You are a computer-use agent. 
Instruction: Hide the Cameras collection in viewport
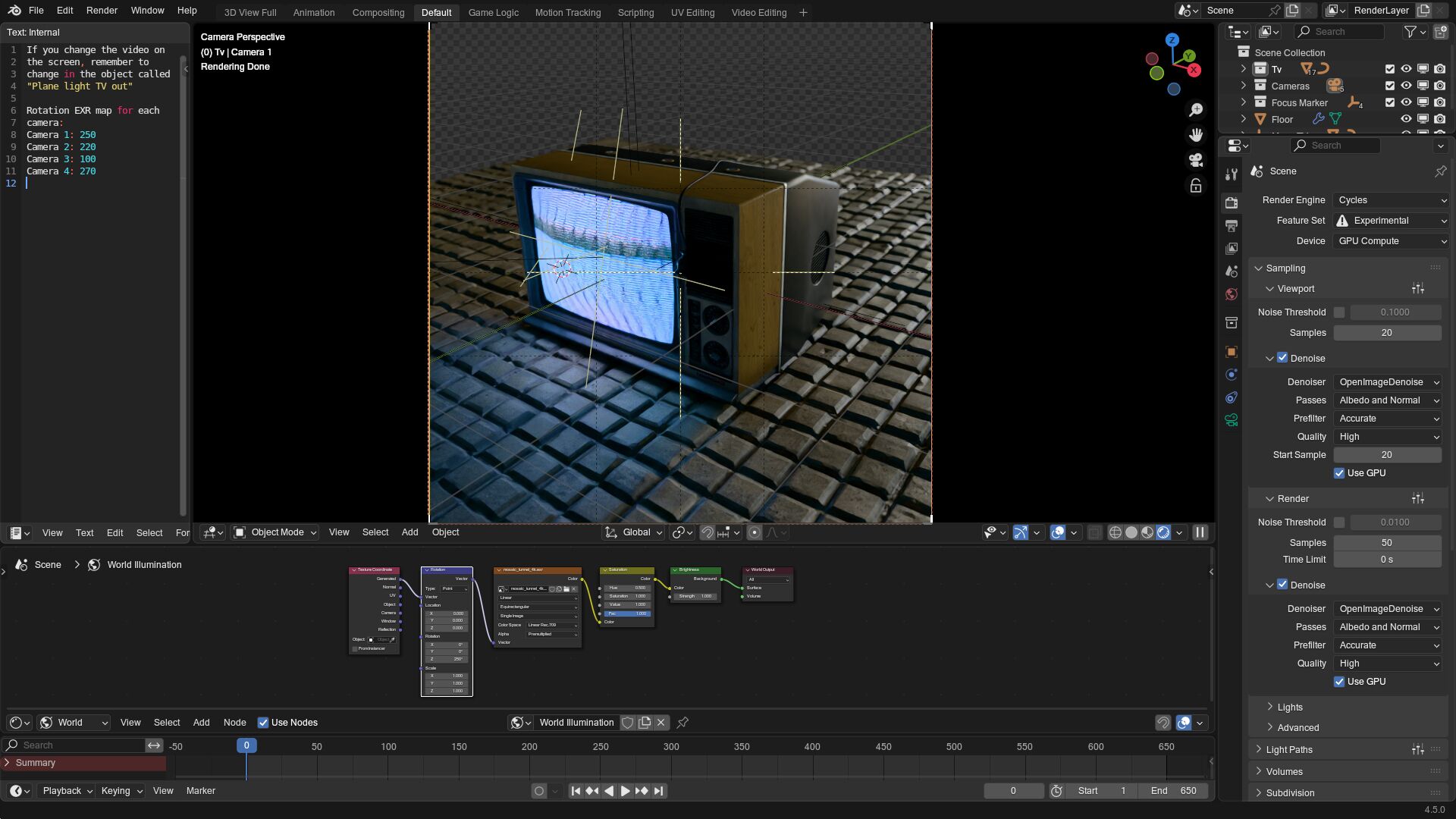pyautogui.click(x=1406, y=86)
